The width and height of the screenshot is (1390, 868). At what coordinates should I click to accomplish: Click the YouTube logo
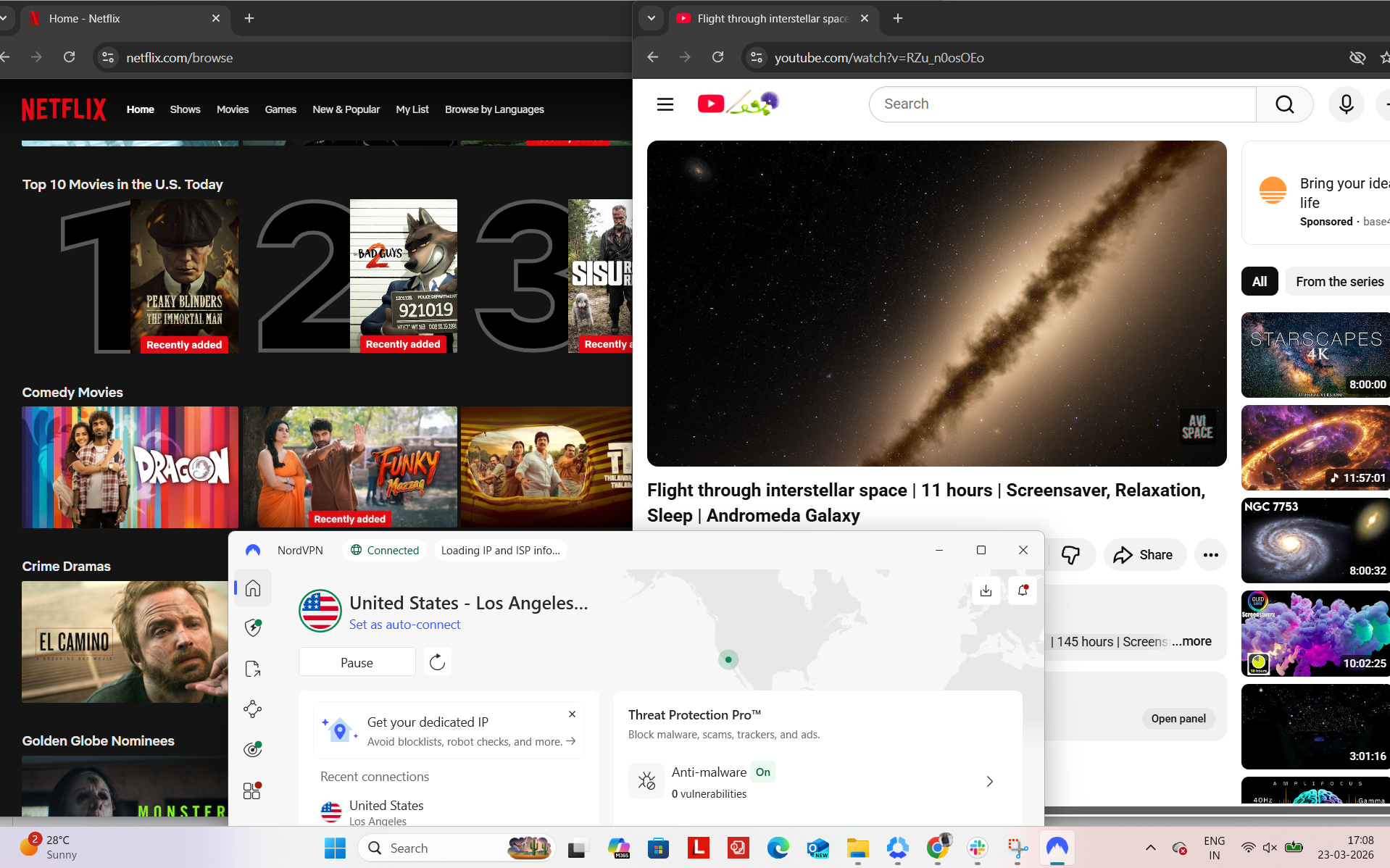point(738,104)
